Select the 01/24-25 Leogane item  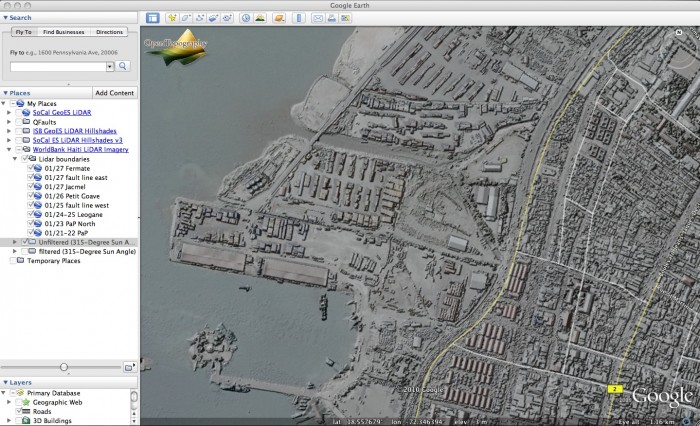point(74,214)
